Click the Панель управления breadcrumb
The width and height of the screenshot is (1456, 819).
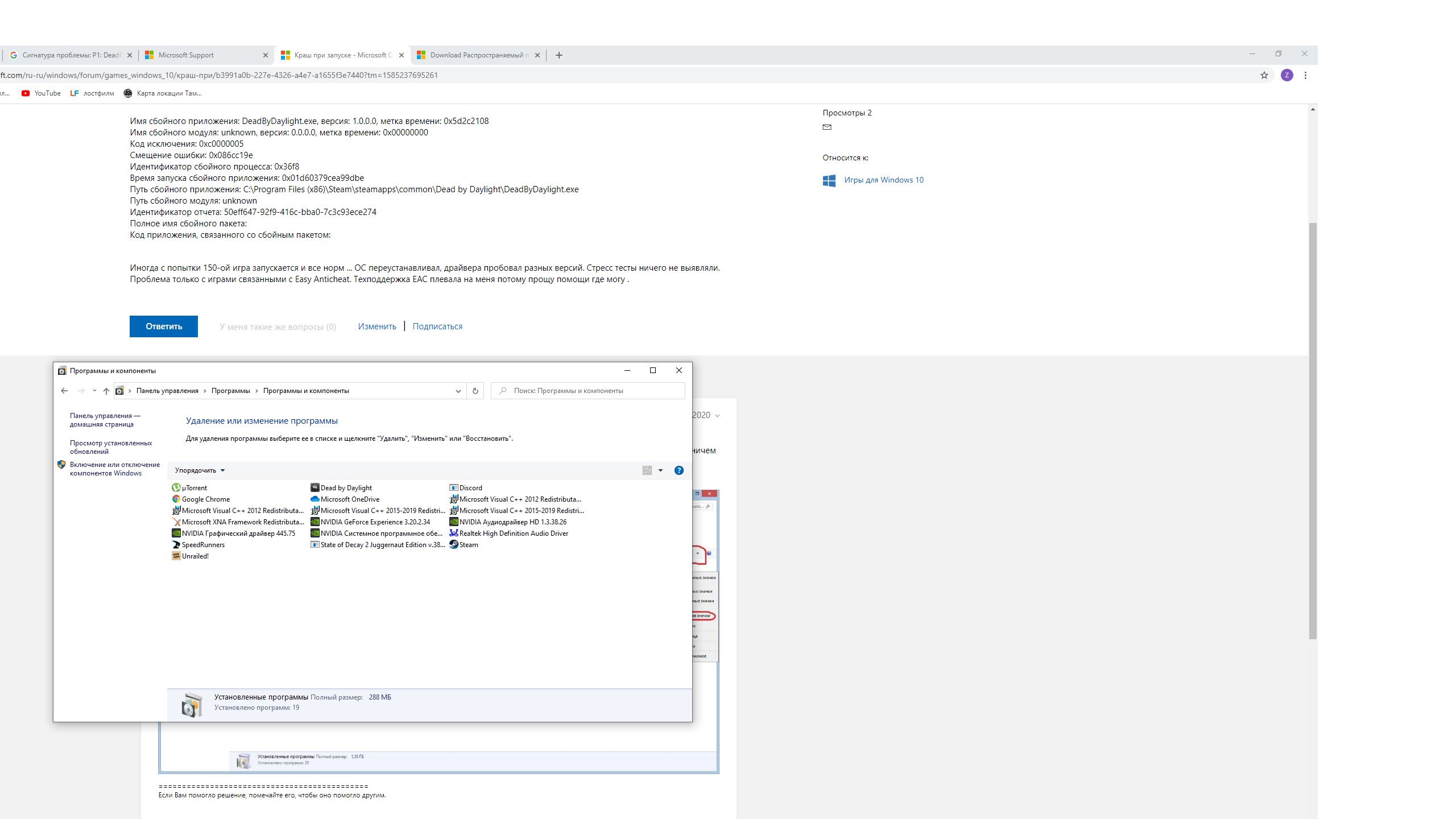coord(167,391)
